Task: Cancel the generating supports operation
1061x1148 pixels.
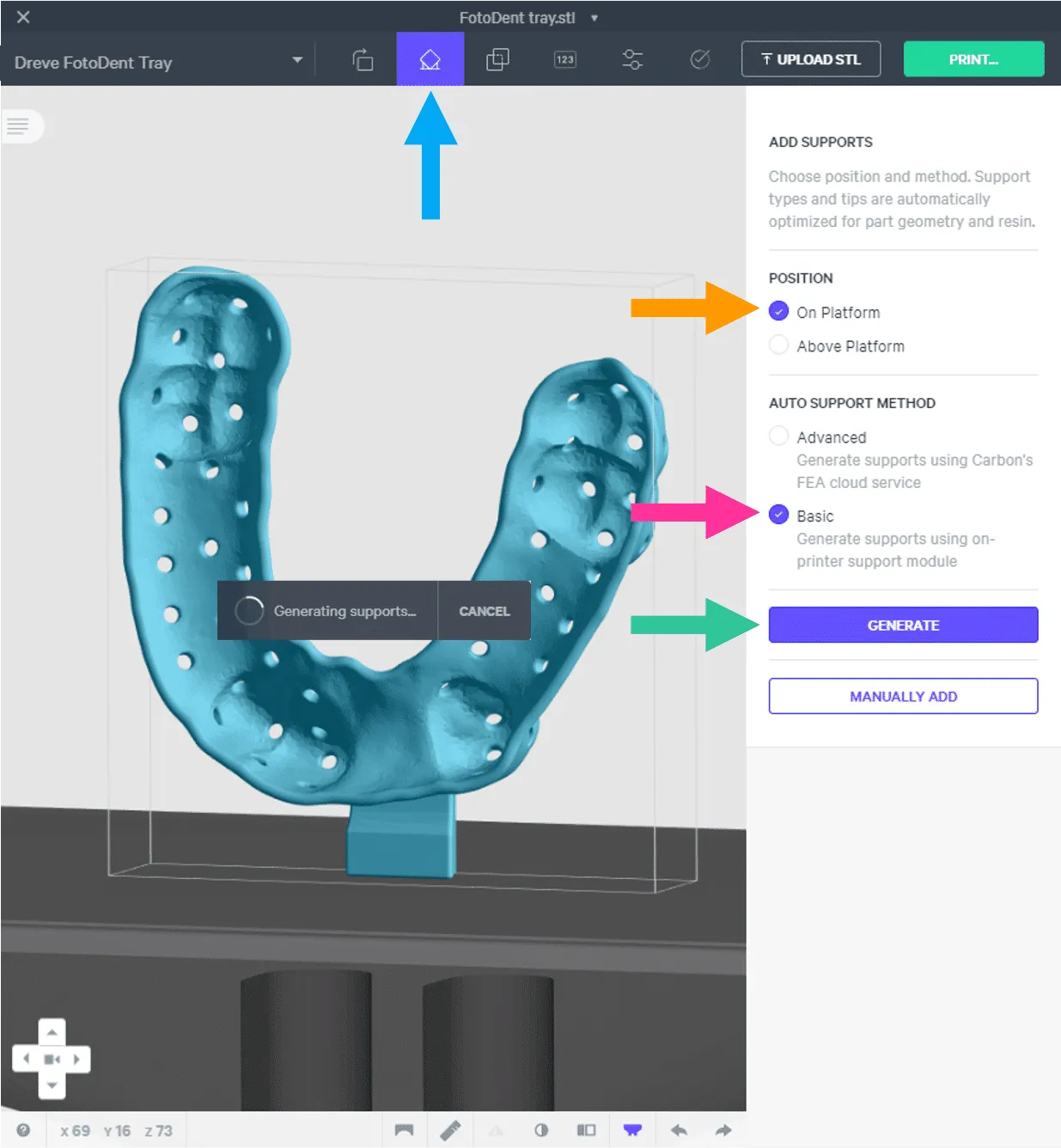Action: click(485, 611)
